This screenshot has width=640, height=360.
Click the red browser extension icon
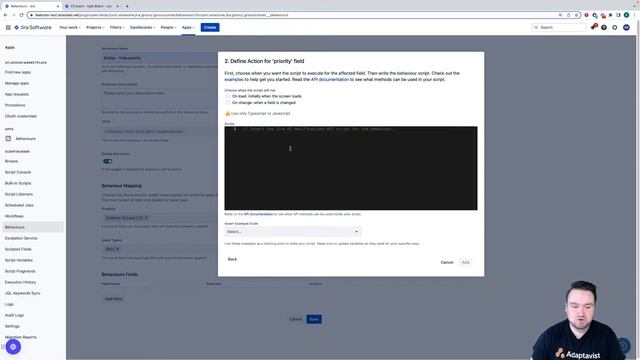click(x=587, y=15)
